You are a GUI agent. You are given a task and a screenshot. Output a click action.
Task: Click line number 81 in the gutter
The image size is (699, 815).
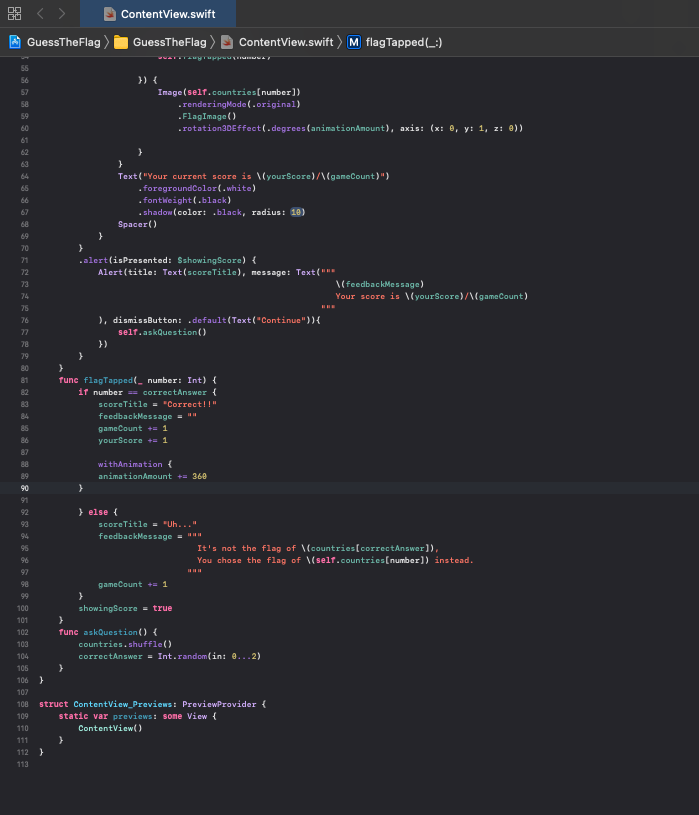24,380
